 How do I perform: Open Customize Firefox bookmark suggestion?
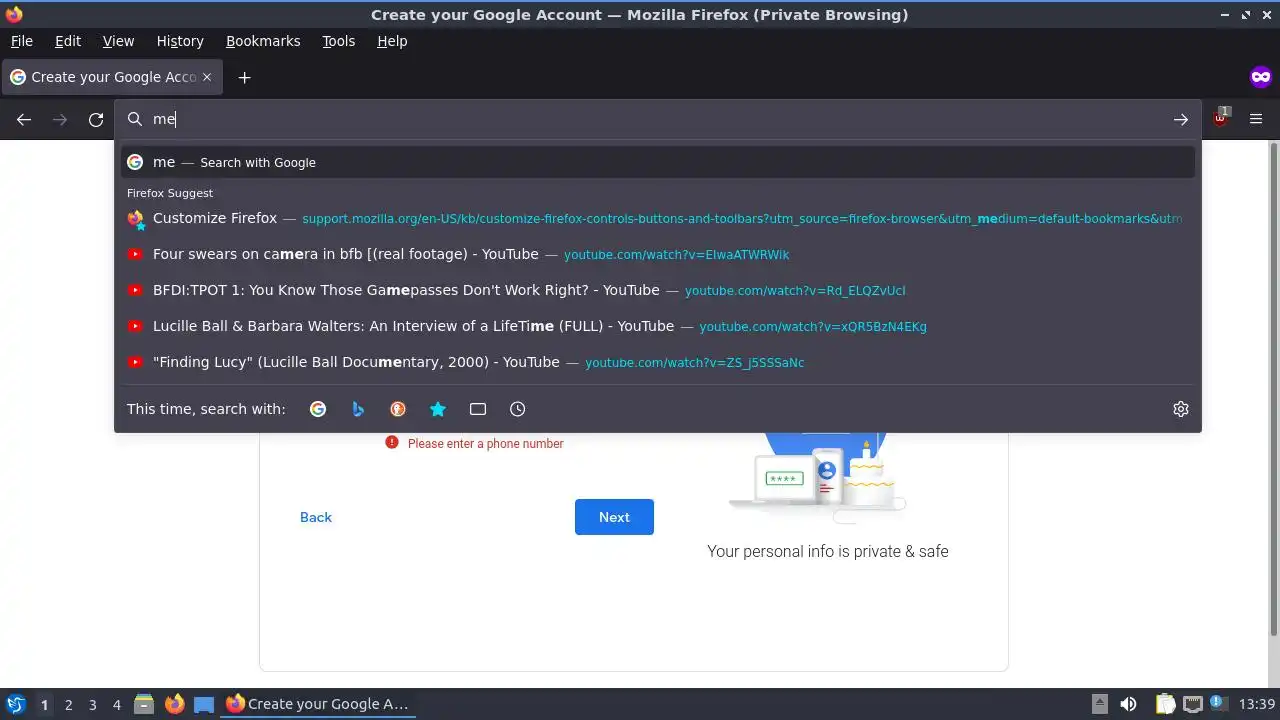click(x=658, y=218)
